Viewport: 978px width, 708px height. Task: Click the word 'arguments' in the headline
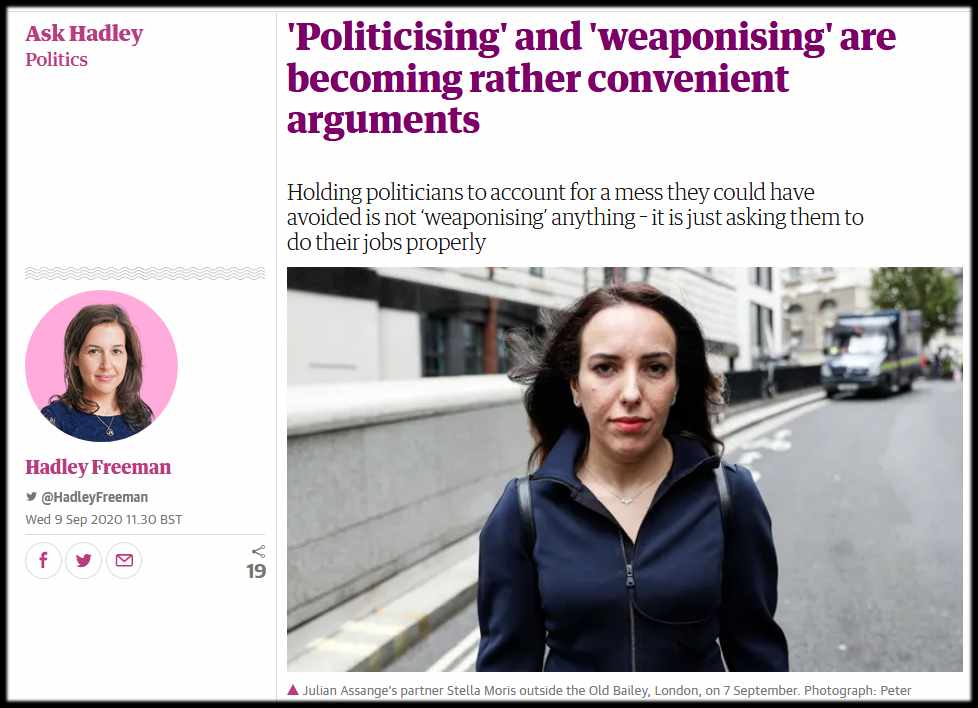pyautogui.click(x=383, y=120)
